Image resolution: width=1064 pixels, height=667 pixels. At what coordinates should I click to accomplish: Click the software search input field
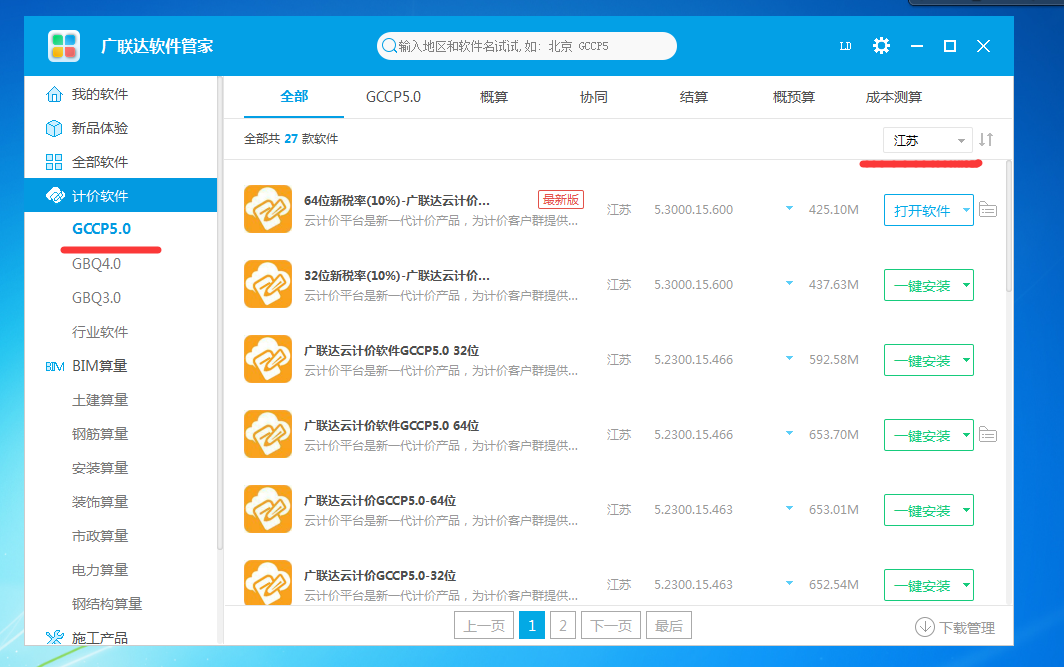pos(527,46)
